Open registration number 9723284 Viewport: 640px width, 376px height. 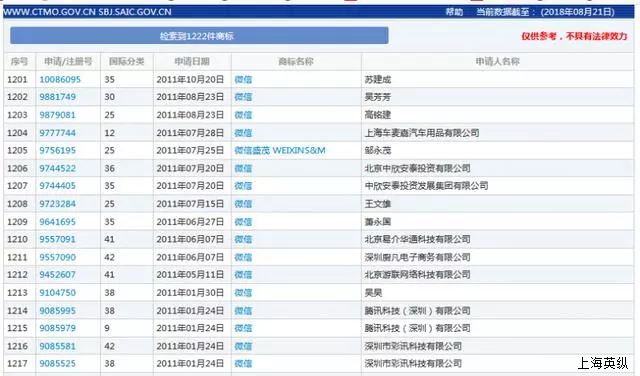58,204
